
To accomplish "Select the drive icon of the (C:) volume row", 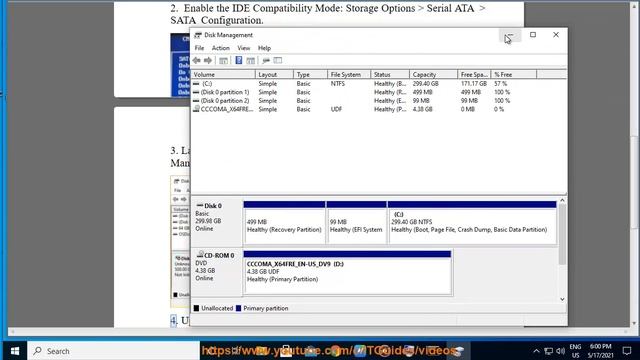I will tap(196, 83).
